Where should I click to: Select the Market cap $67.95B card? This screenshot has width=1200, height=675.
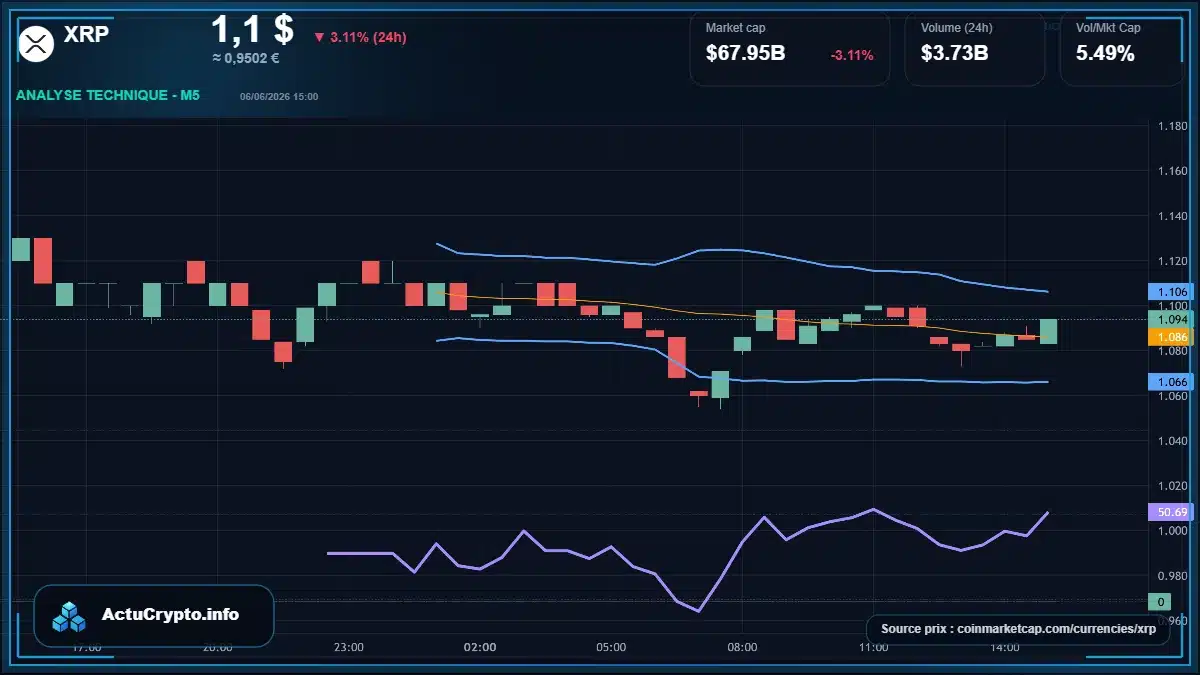790,48
